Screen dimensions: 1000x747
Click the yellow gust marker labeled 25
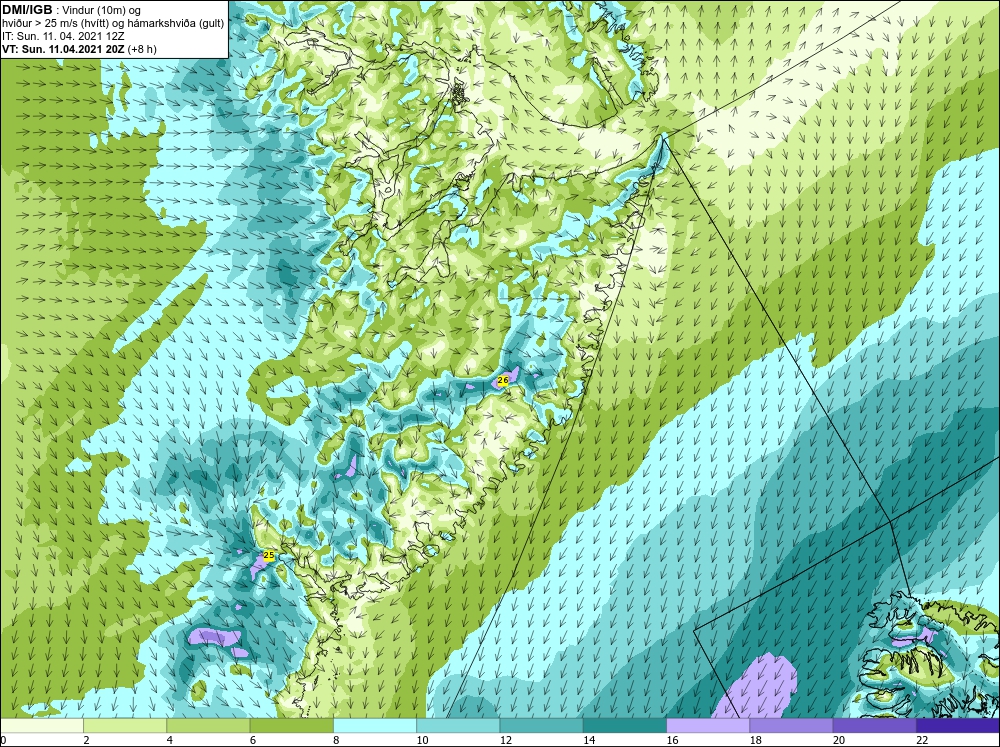pyautogui.click(x=269, y=556)
